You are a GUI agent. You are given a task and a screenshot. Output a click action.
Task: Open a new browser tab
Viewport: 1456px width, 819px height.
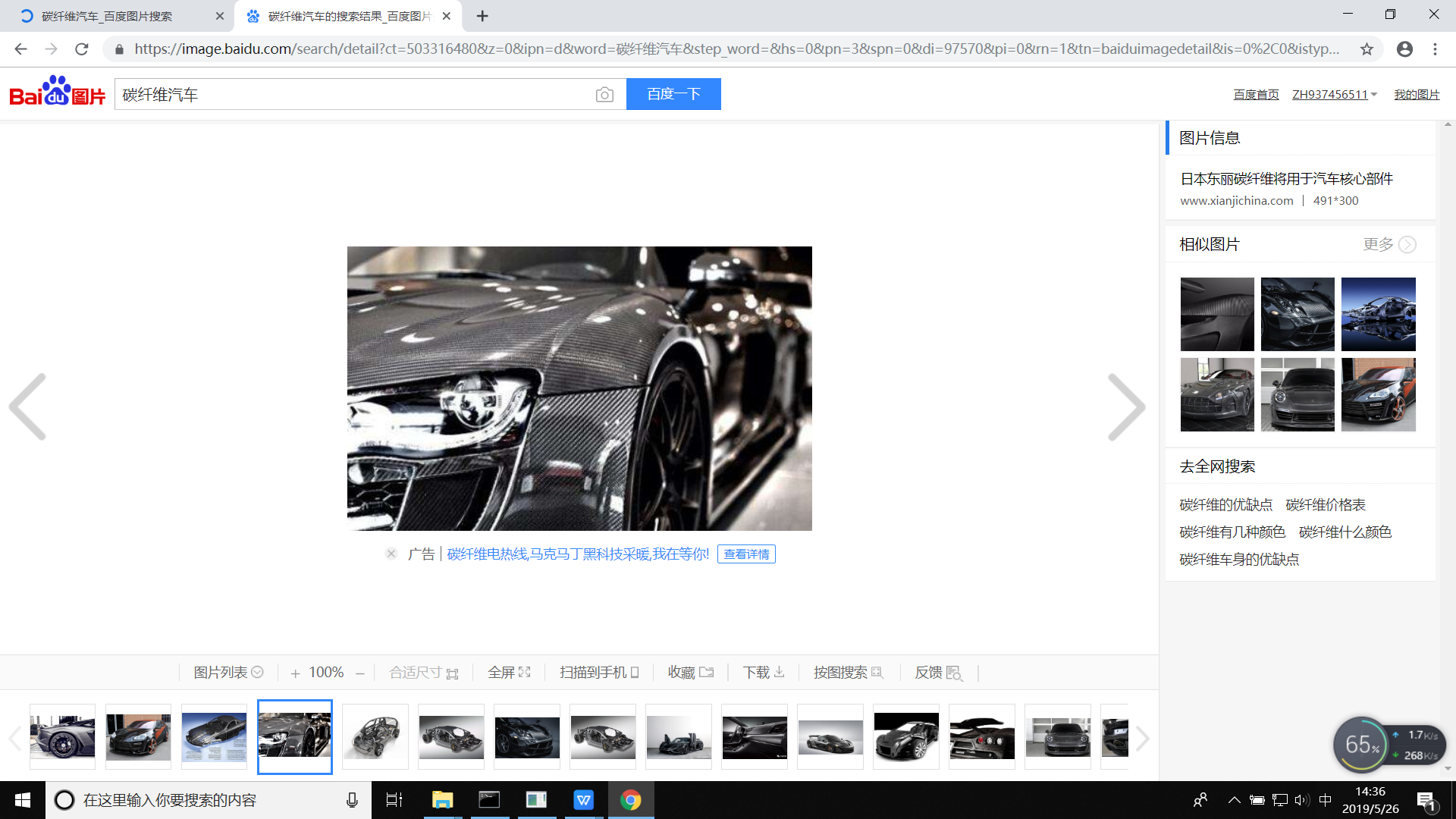(x=482, y=16)
